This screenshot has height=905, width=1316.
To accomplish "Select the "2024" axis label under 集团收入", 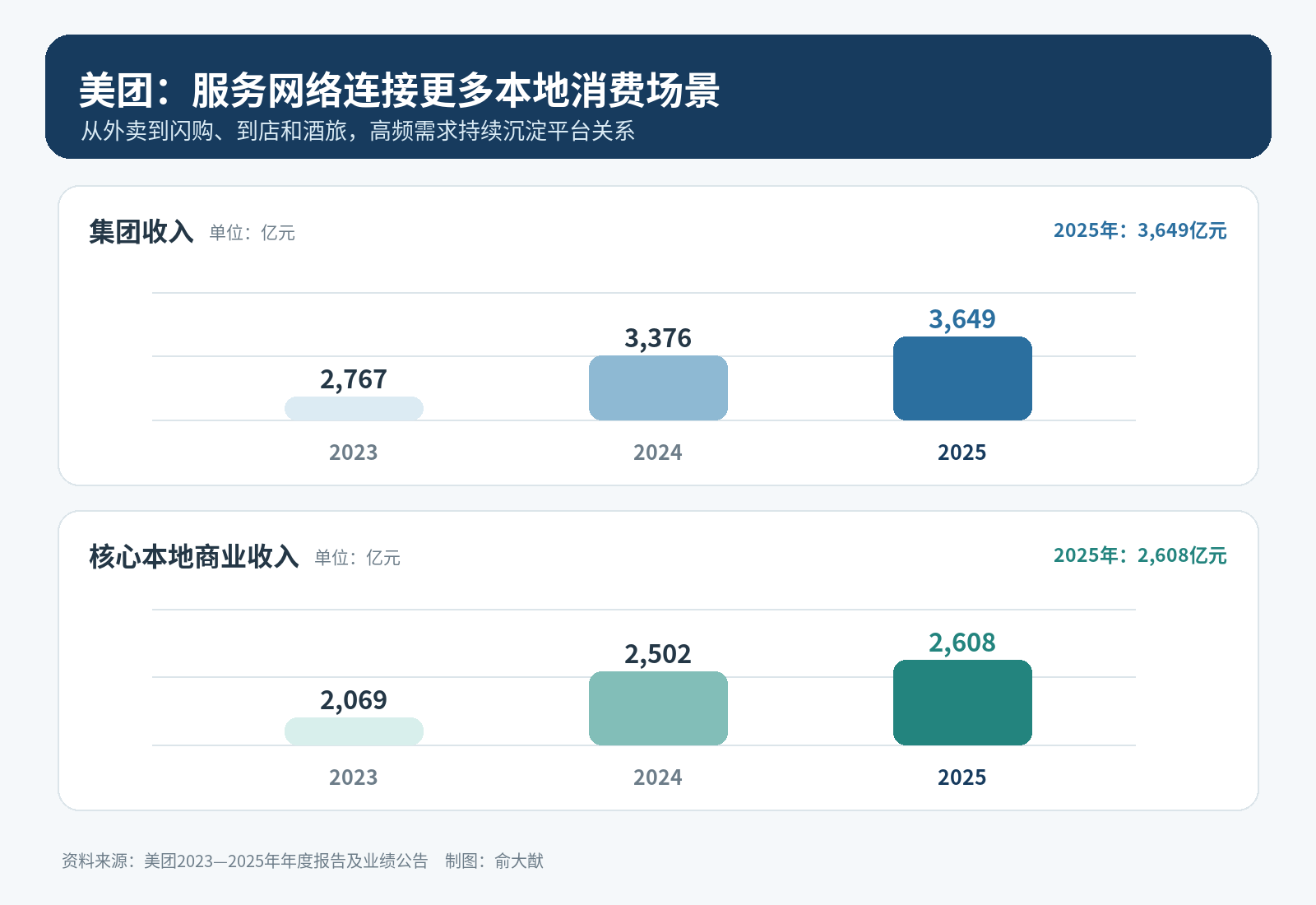I will click(x=658, y=452).
